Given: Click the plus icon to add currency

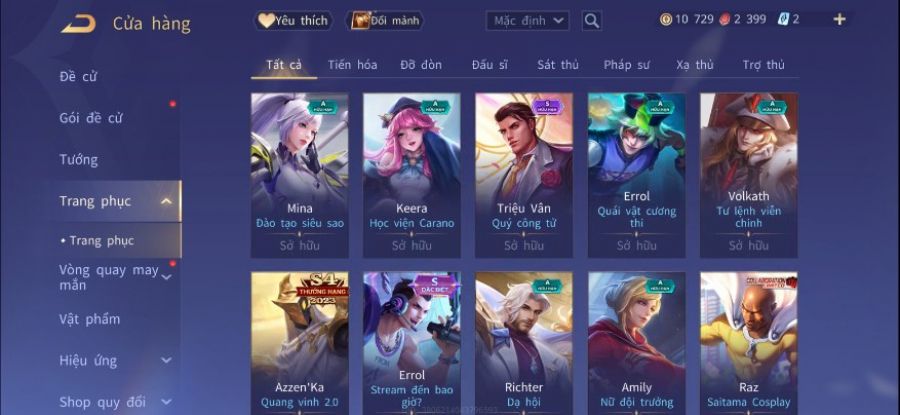Looking at the screenshot, I should pos(839,20).
